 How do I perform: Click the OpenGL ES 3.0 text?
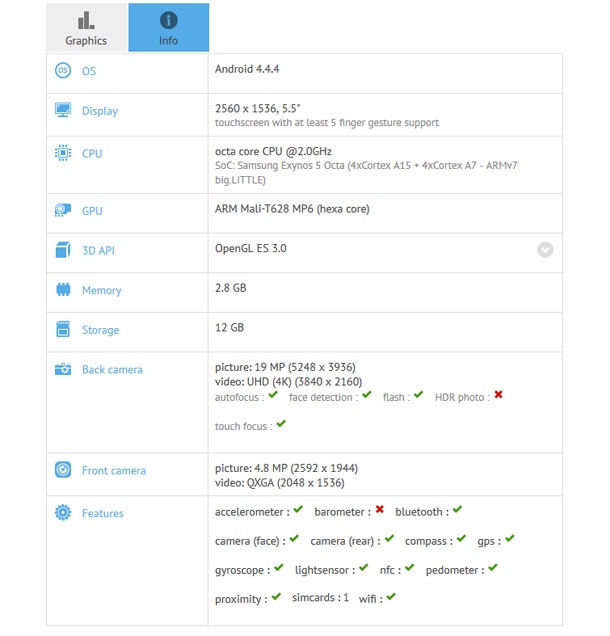pyautogui.click(x=251, y=248)
